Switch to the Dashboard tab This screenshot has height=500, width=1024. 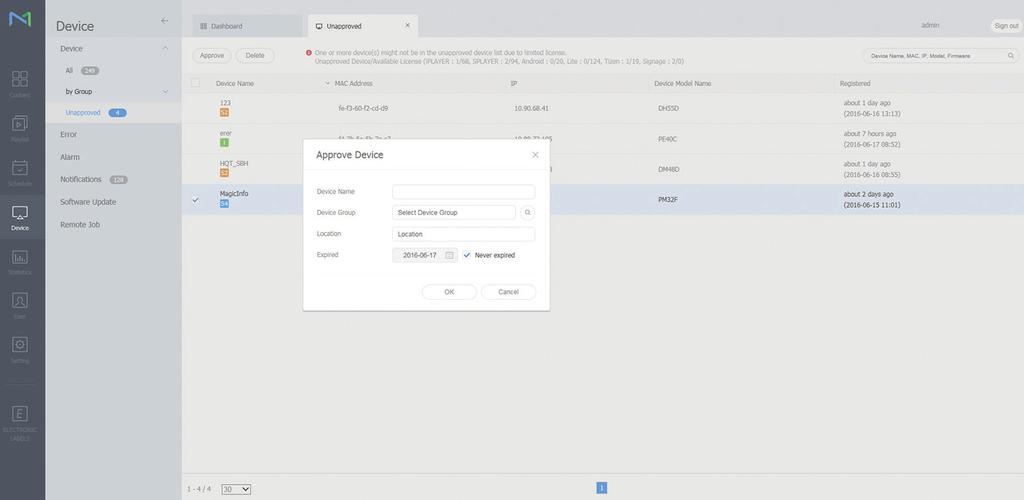pos(249,26)
